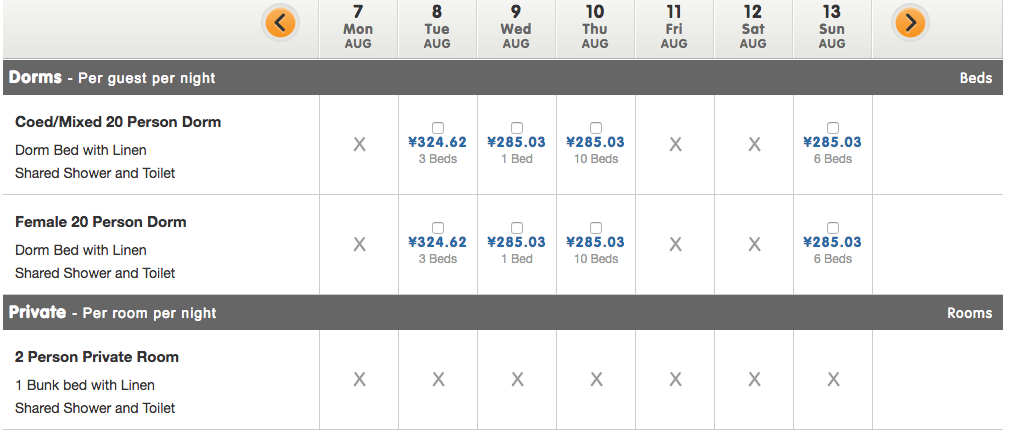Click ¥324.62 price for Female dorm Tuesday
The height and width of the screenshot is (433, 1013).
pos(438,242)
